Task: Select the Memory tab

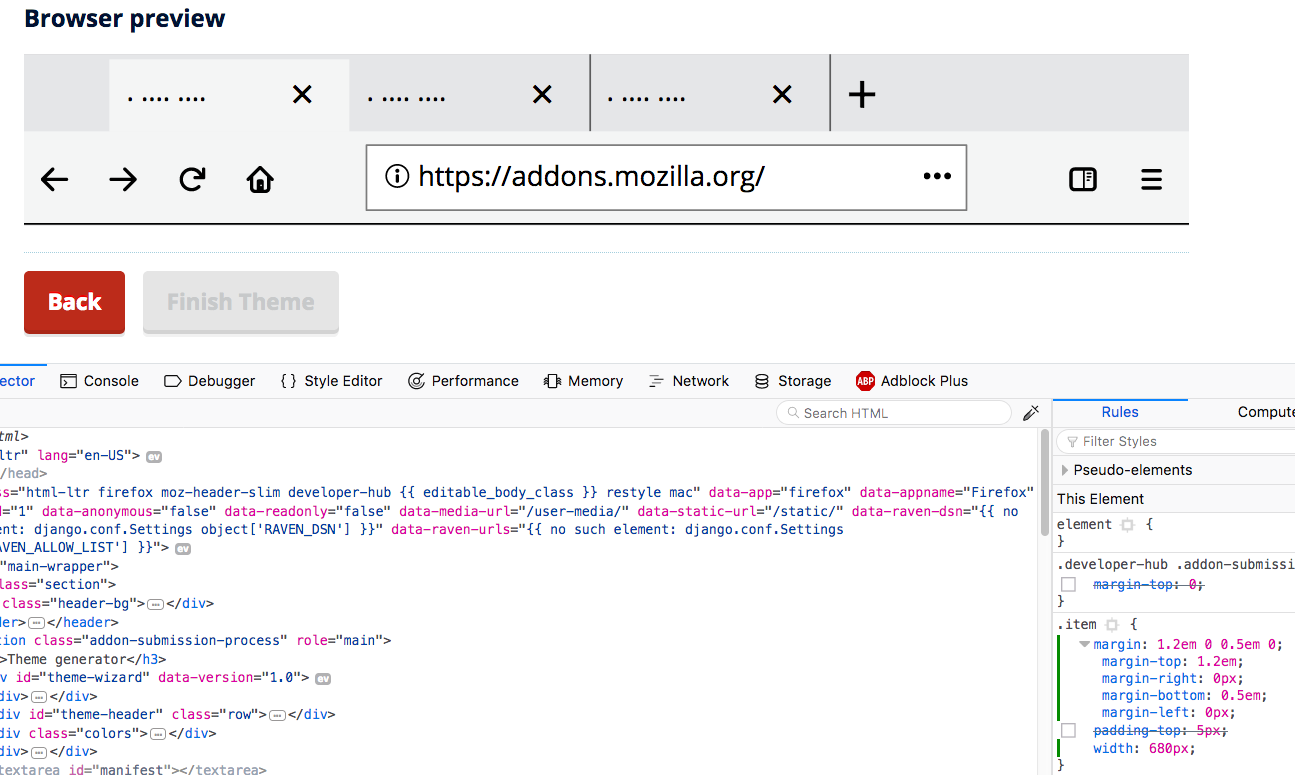Action: tap(583, 381)
